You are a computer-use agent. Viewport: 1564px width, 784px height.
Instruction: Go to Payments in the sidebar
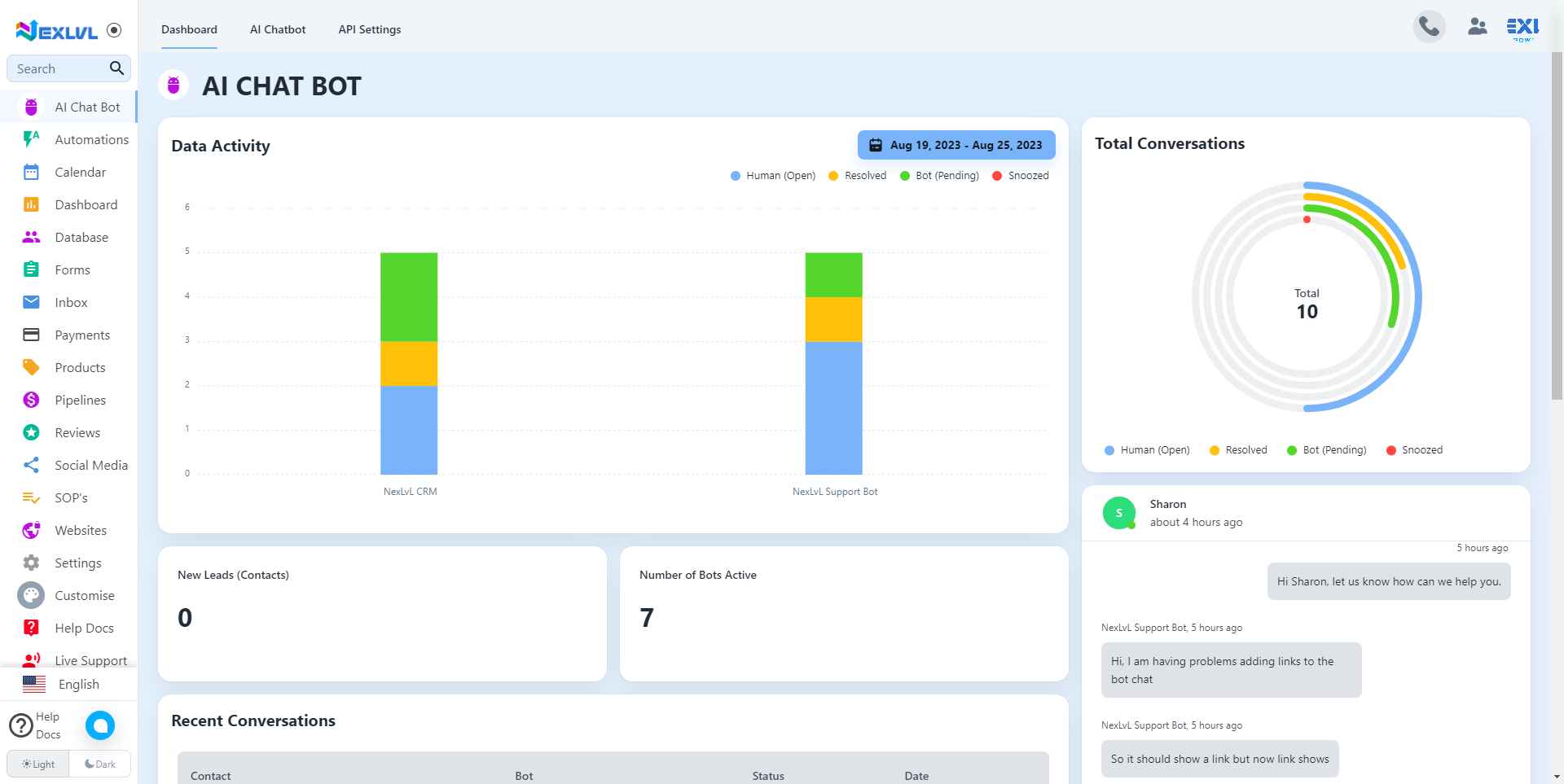81,335
